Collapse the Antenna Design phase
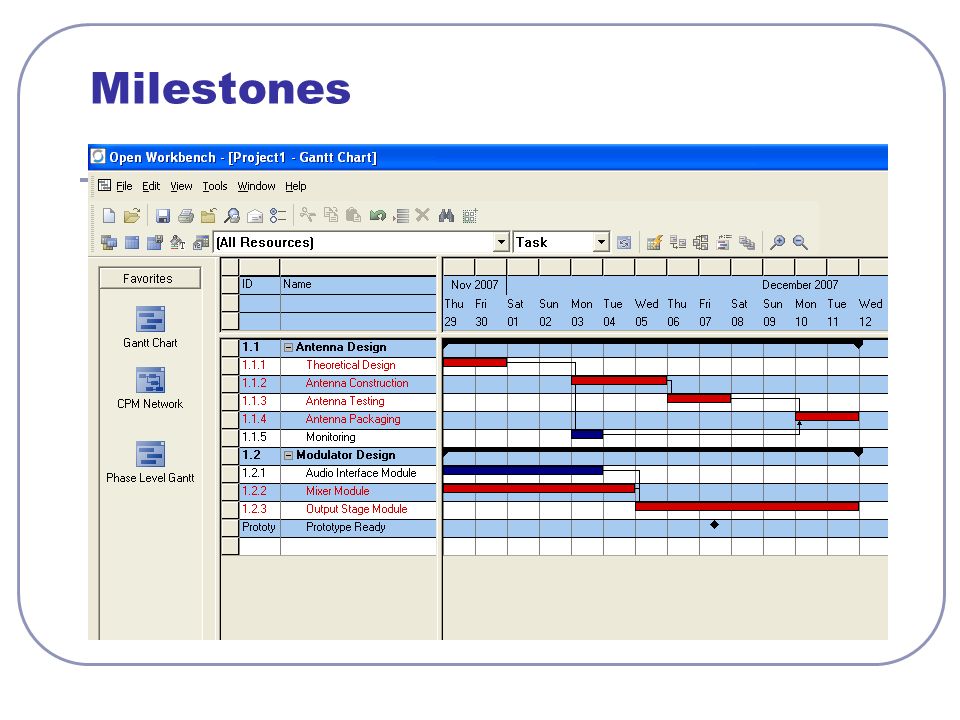 point(288,347)
